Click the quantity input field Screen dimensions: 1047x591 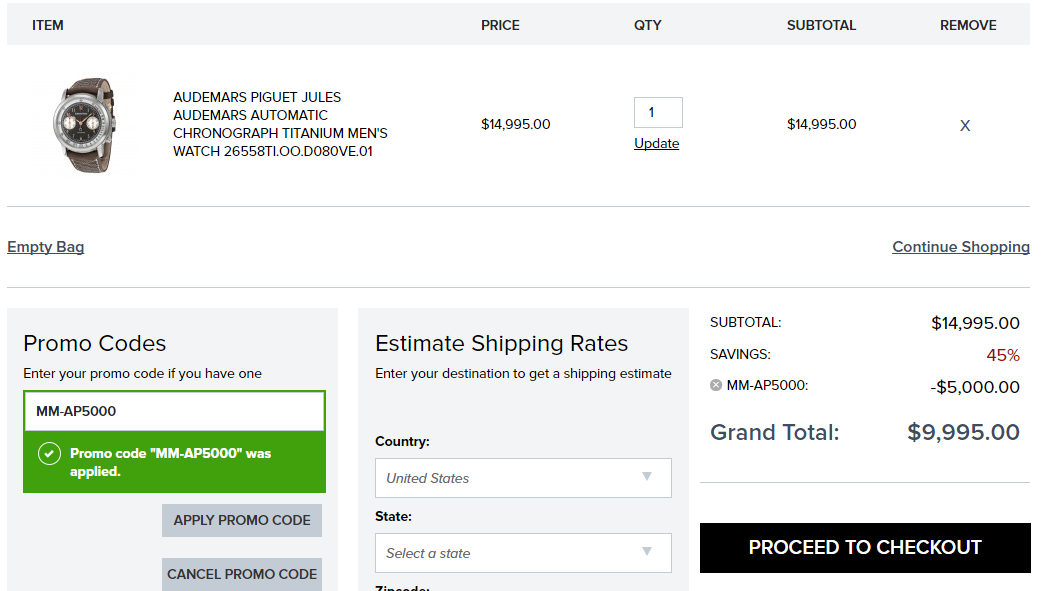coord(657,112)
